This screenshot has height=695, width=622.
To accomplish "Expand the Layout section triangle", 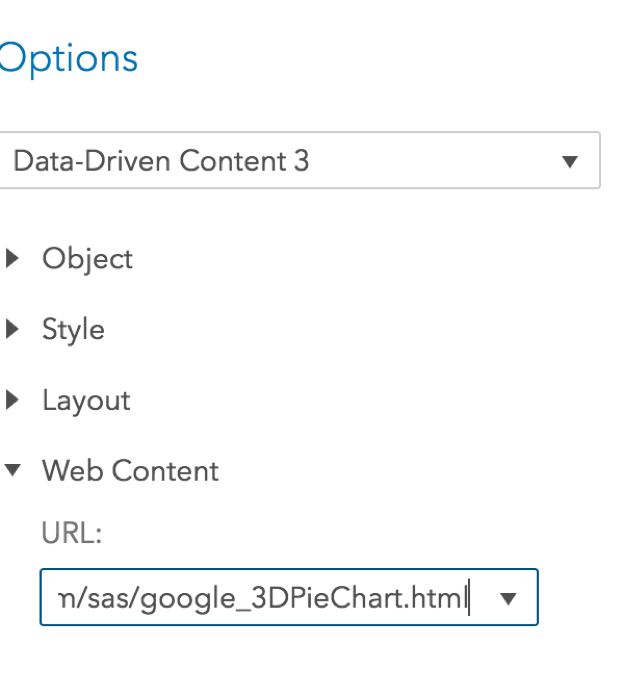I will coord(13,401).
